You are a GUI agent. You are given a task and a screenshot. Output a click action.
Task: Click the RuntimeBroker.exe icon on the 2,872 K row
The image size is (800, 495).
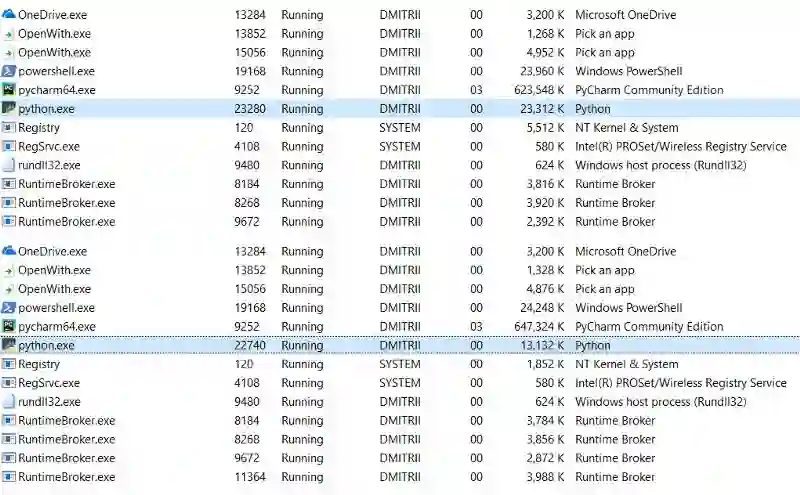pos(9,458)
